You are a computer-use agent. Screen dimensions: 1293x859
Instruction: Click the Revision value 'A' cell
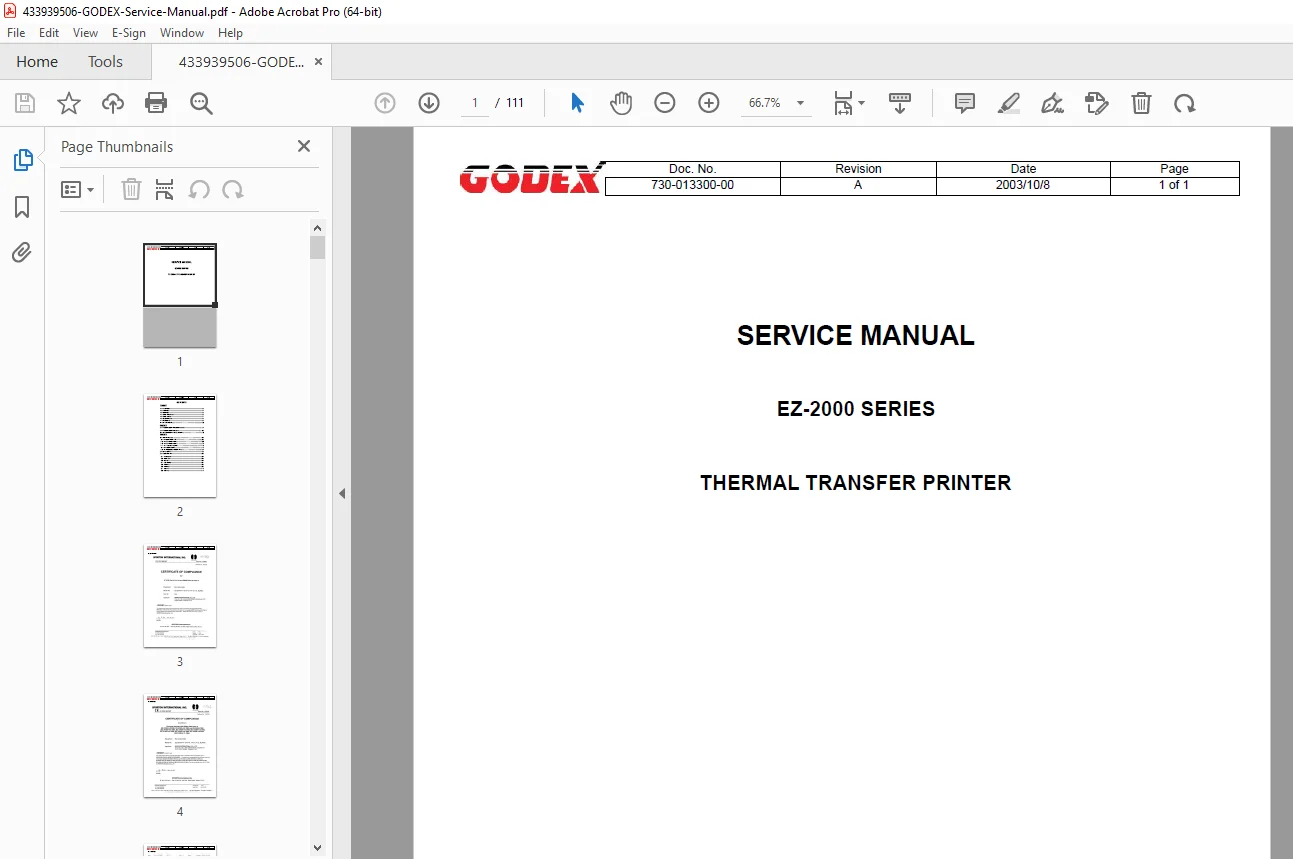(858, 186)
